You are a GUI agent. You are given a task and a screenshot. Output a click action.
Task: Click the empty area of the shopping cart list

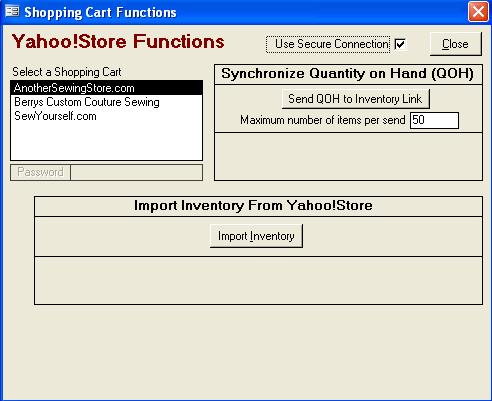pos(107,142)
